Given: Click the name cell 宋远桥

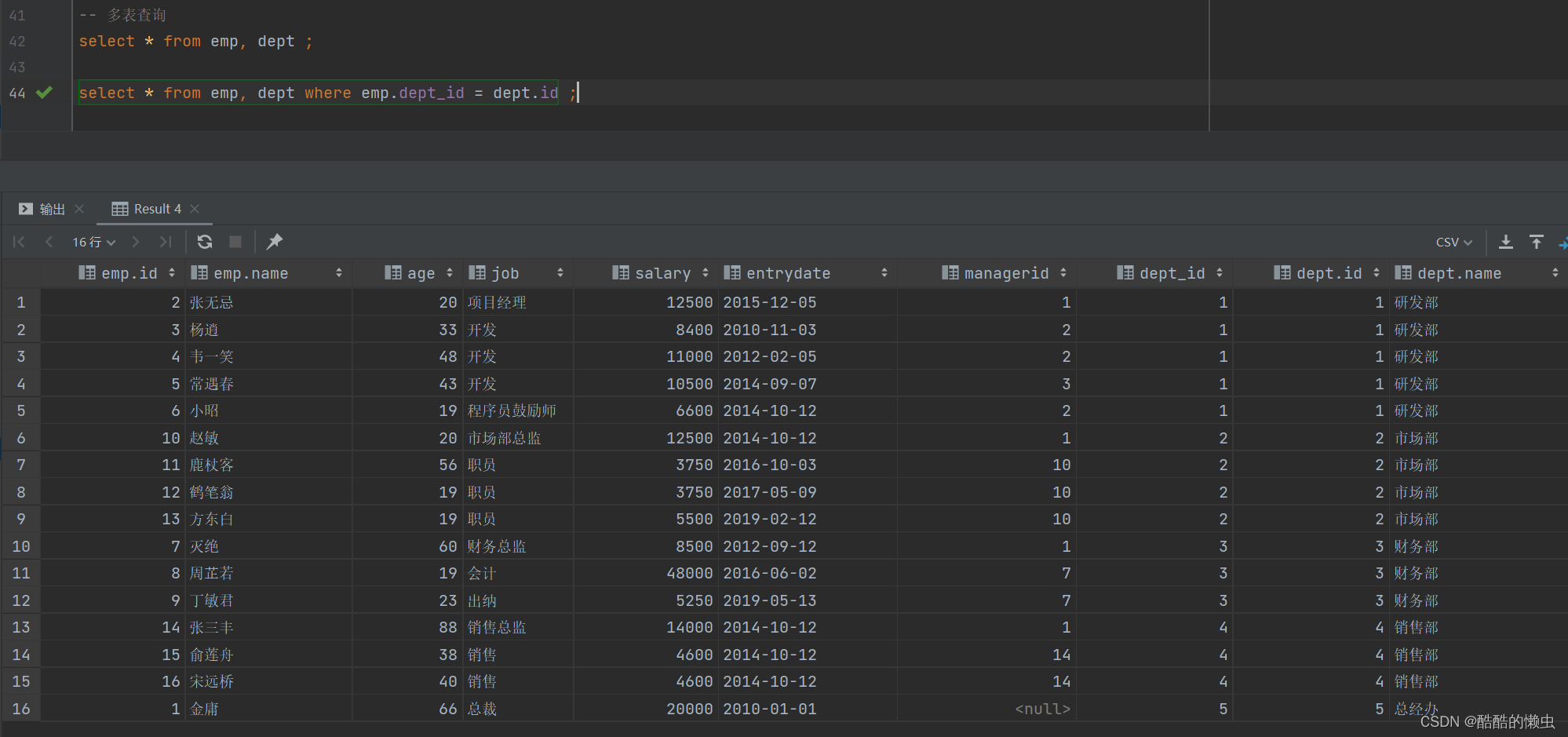Looking at the screenshot, I should [268, 681].
